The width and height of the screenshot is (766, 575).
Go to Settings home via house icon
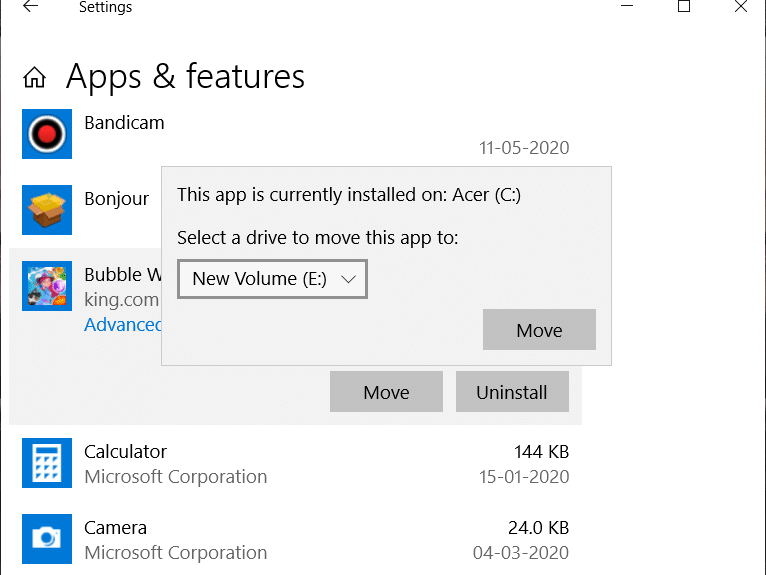pyautogui.click(x=34, y=77)
